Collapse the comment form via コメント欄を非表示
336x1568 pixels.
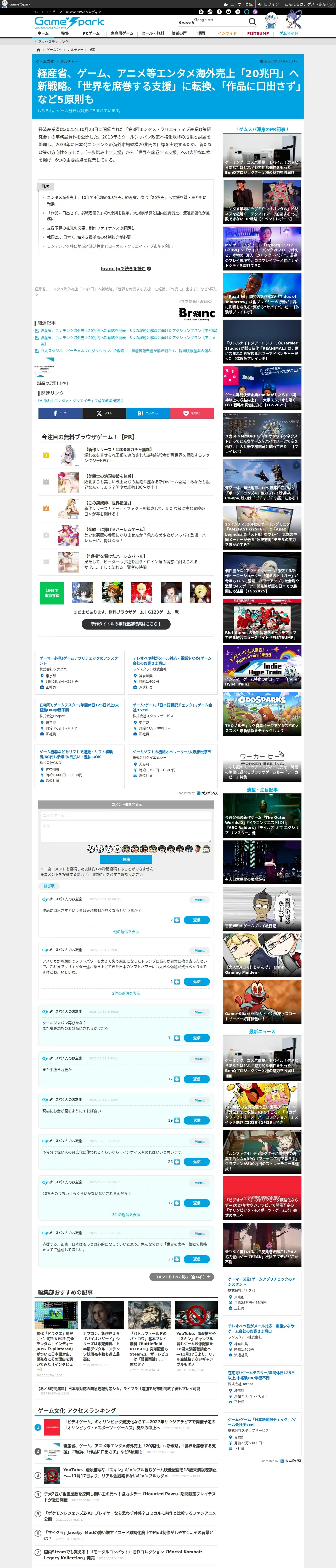coord(126,804)
